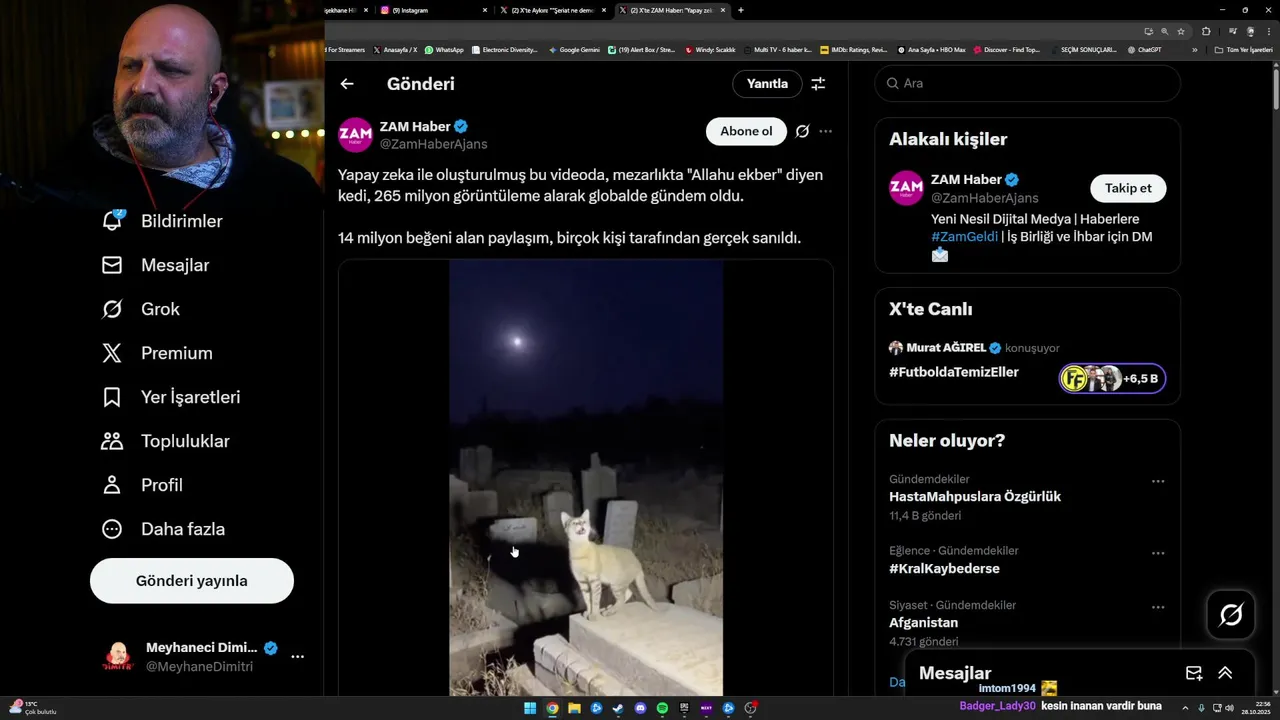Click Murat AĞIREL host name

click(x=946, y=348)
